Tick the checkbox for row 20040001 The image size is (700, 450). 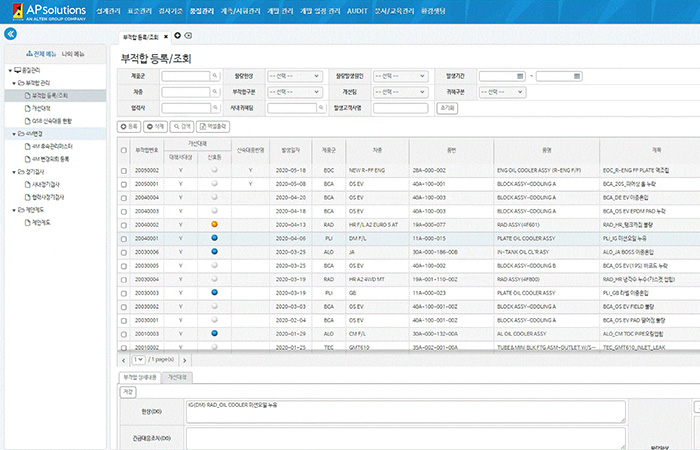pyautogui.click(x=124, y=239)
